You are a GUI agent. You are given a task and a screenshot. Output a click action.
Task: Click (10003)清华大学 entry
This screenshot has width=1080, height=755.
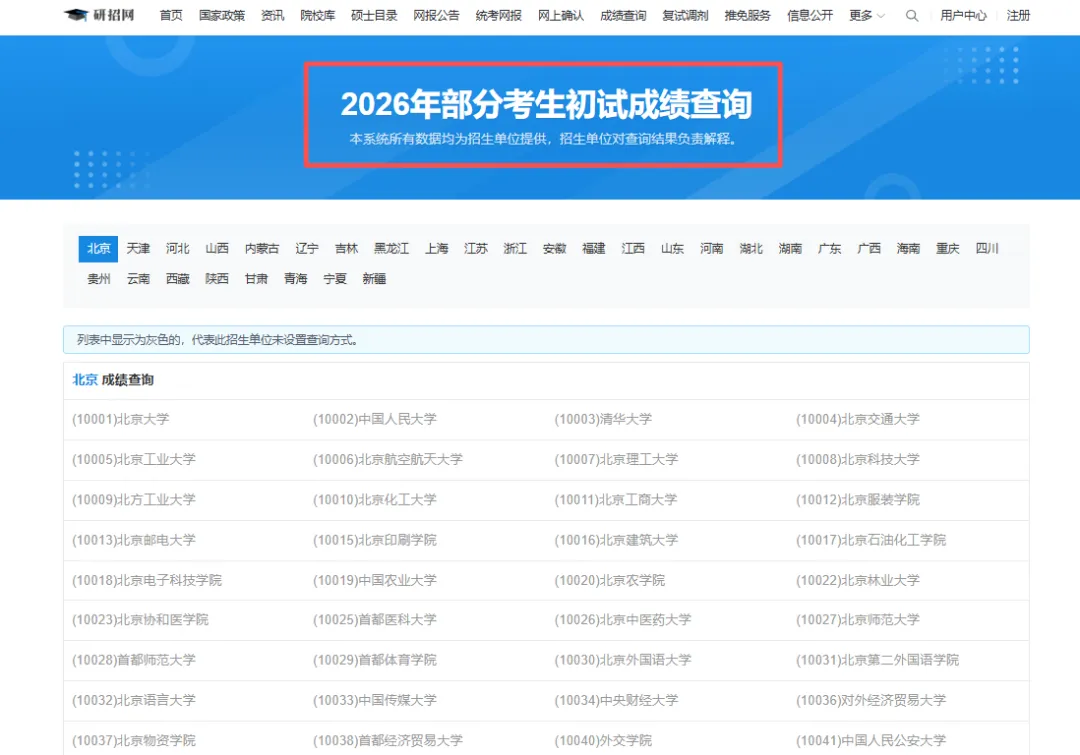(603, 419)
